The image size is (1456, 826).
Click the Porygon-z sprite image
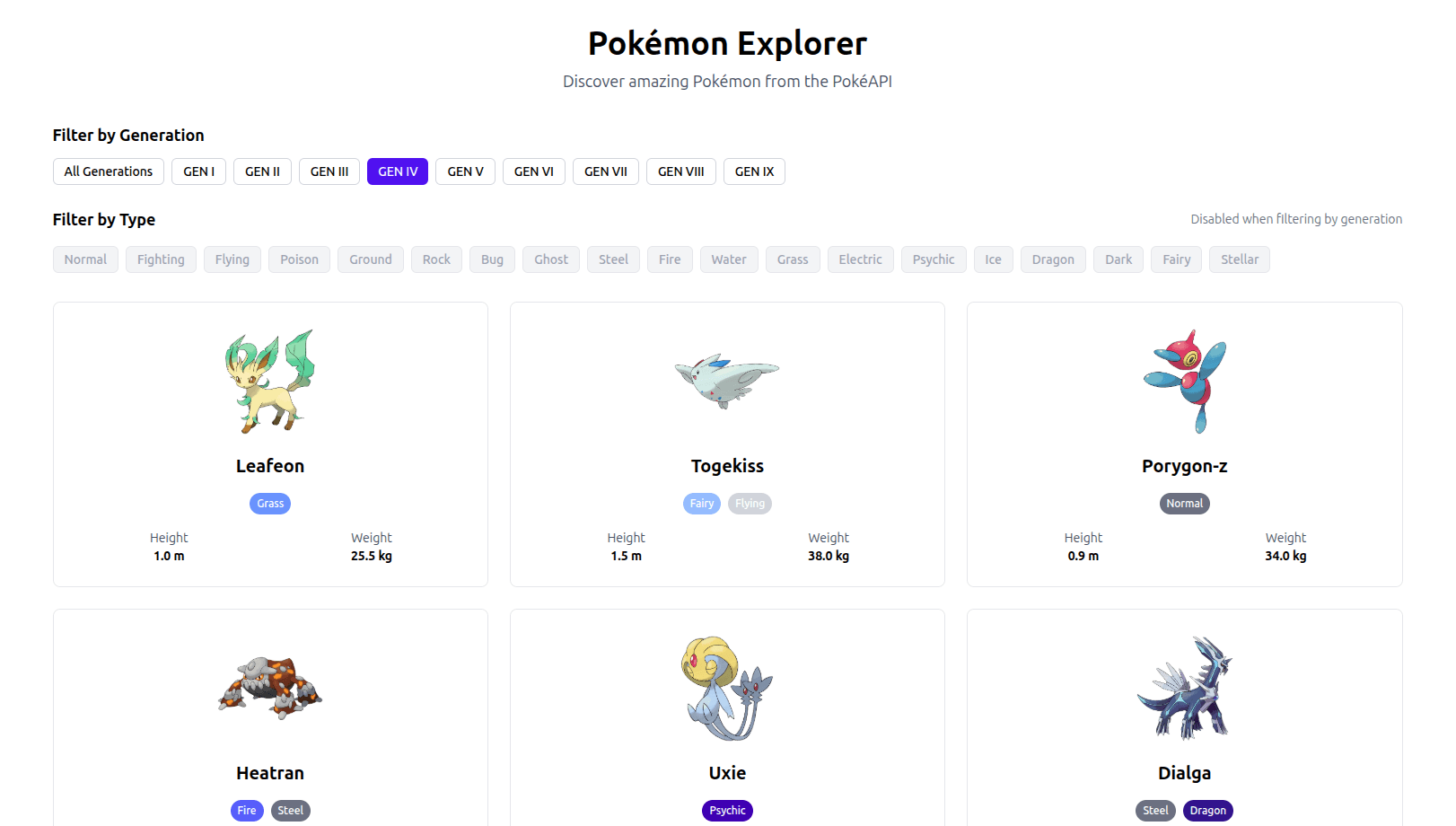(x=1184, y=380)
